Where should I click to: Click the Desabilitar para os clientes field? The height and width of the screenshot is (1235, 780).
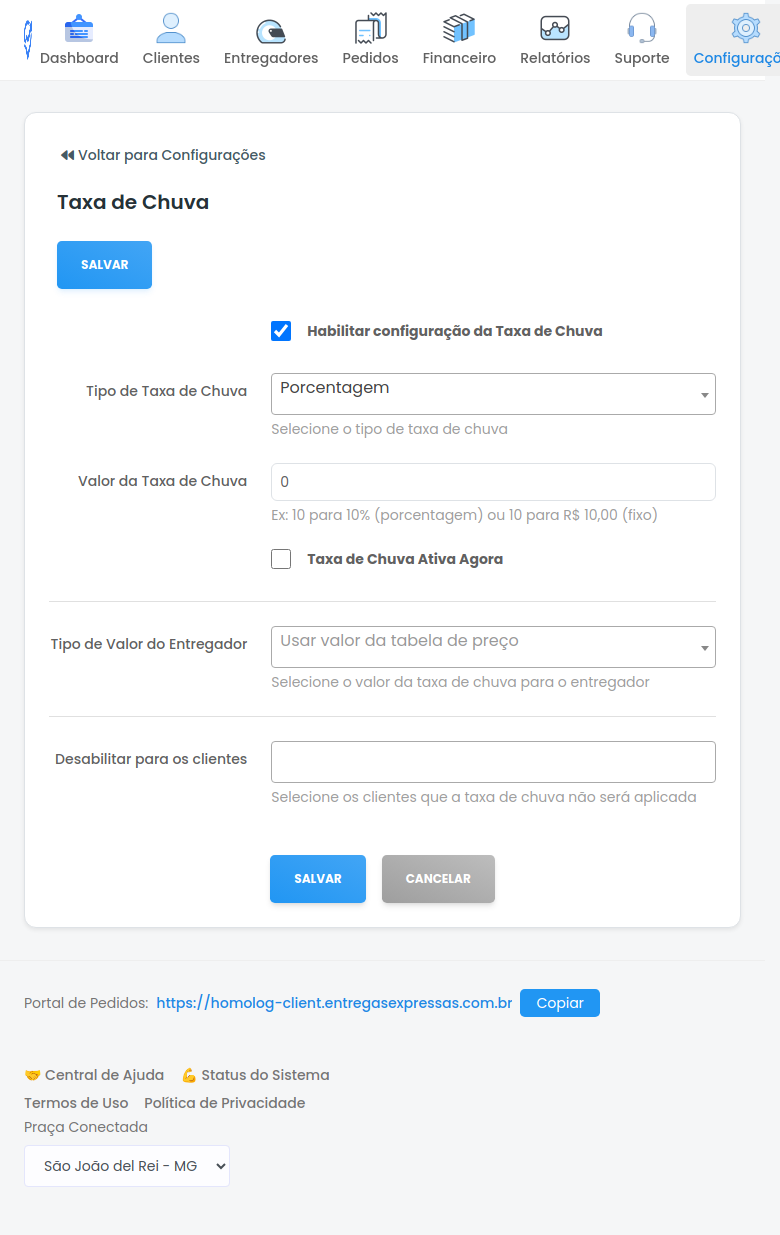(493, 762)
